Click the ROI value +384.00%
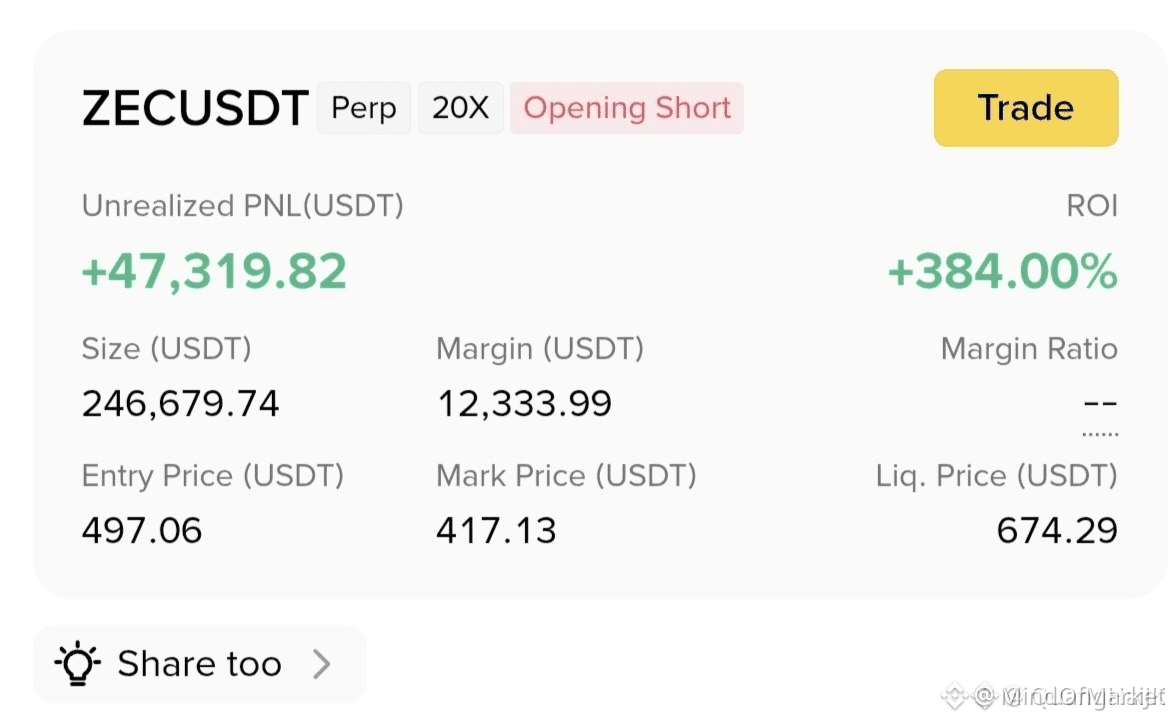 pos(1002,271)
